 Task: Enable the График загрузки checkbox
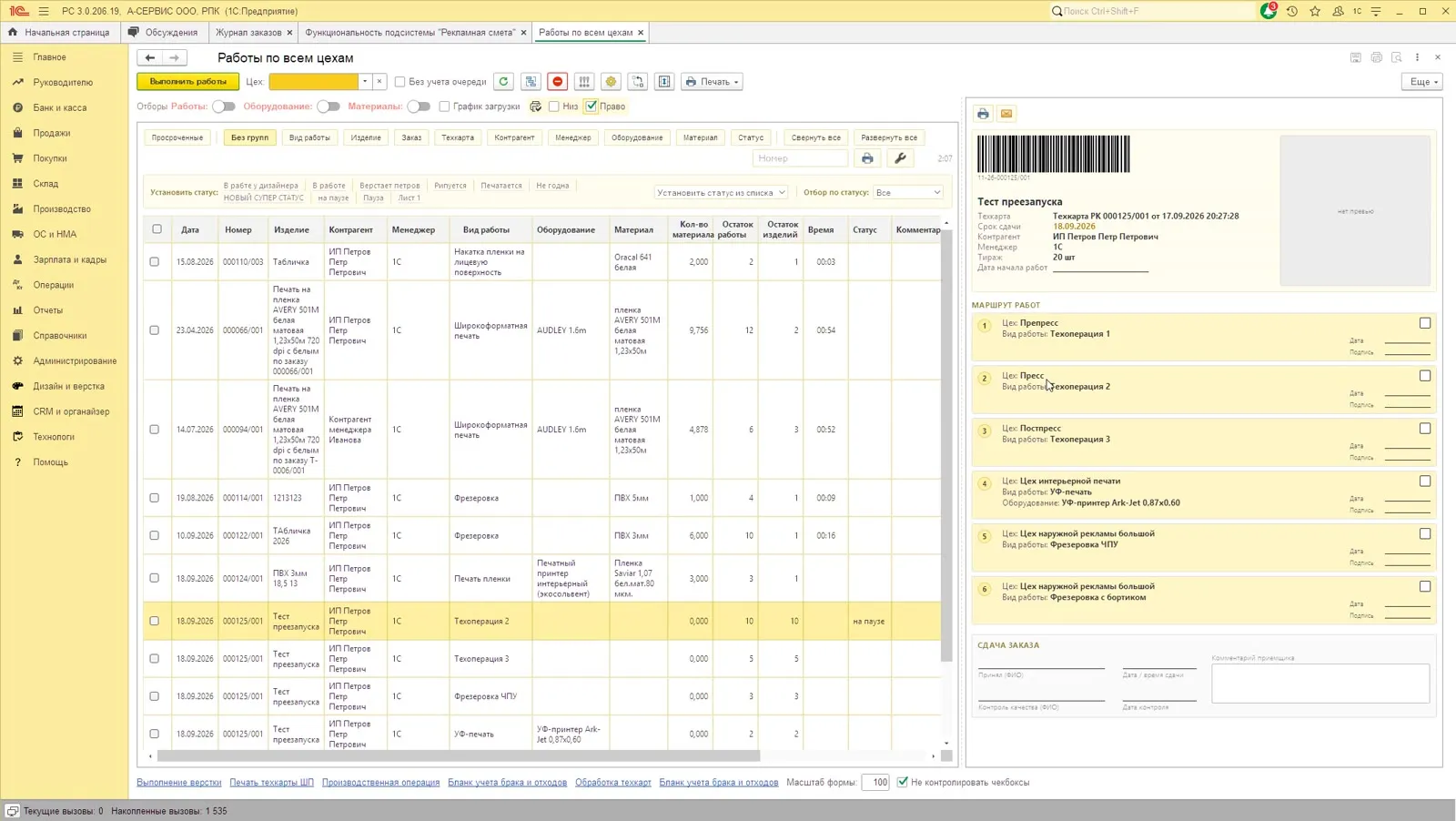coord(444,106)
